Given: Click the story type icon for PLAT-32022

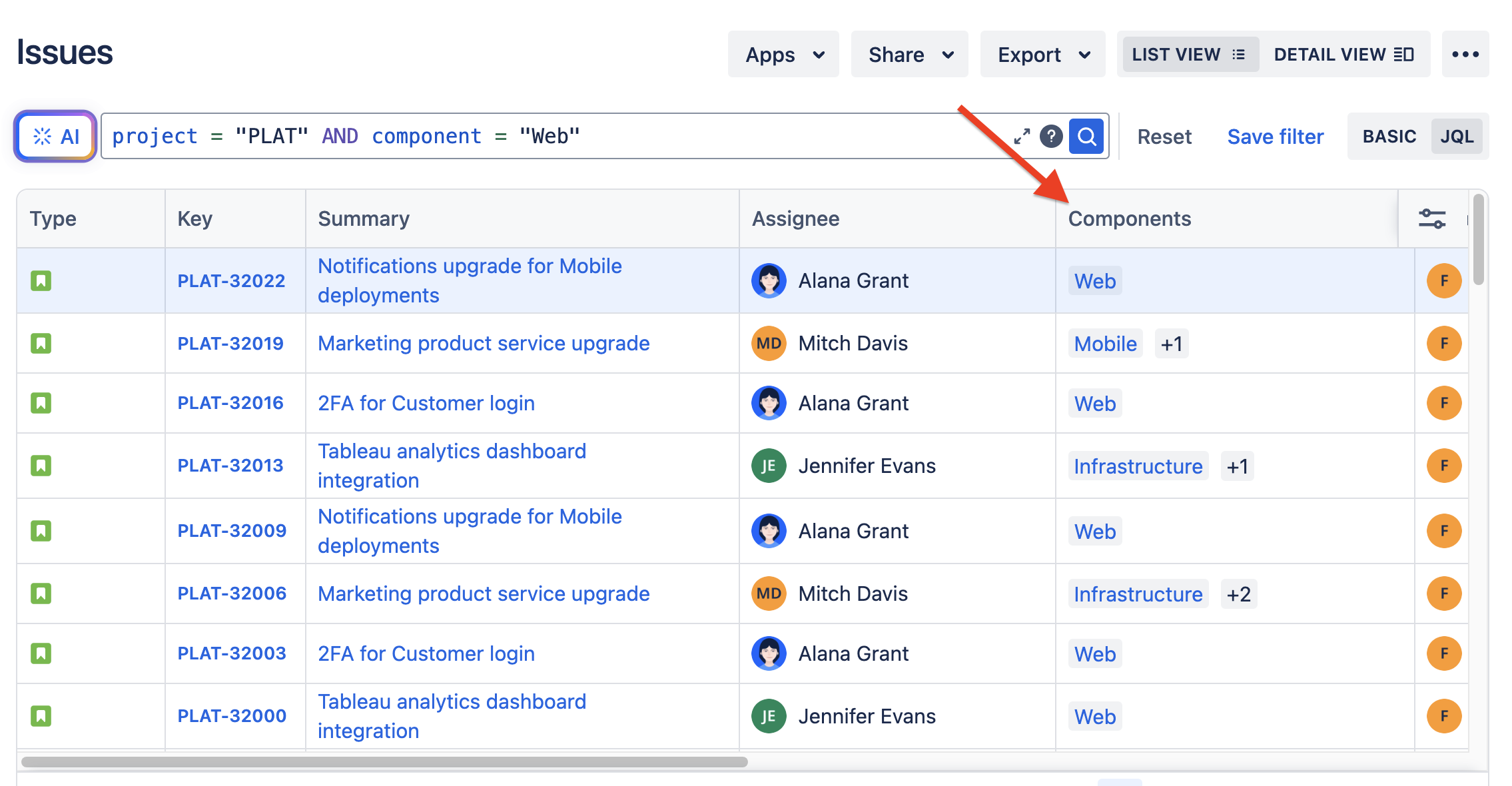Looking at the screenshot, I should 41,280.
